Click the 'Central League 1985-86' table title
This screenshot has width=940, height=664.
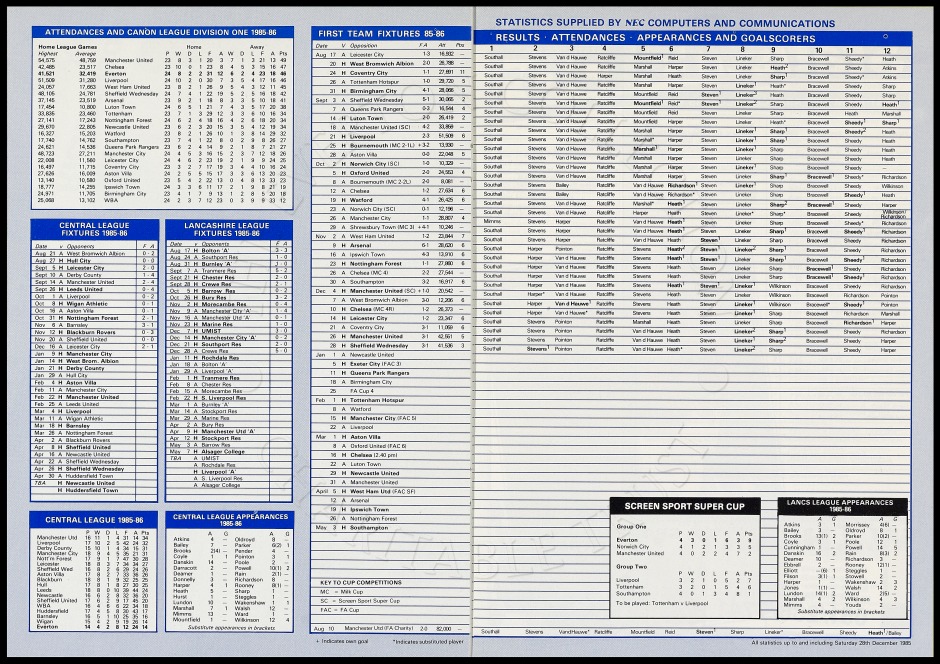coord(94,520)
